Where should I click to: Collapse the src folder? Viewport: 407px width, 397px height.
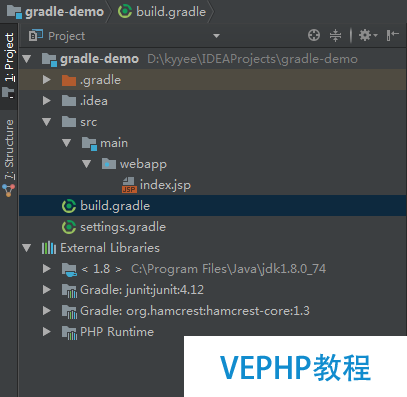tap(47, 122)
